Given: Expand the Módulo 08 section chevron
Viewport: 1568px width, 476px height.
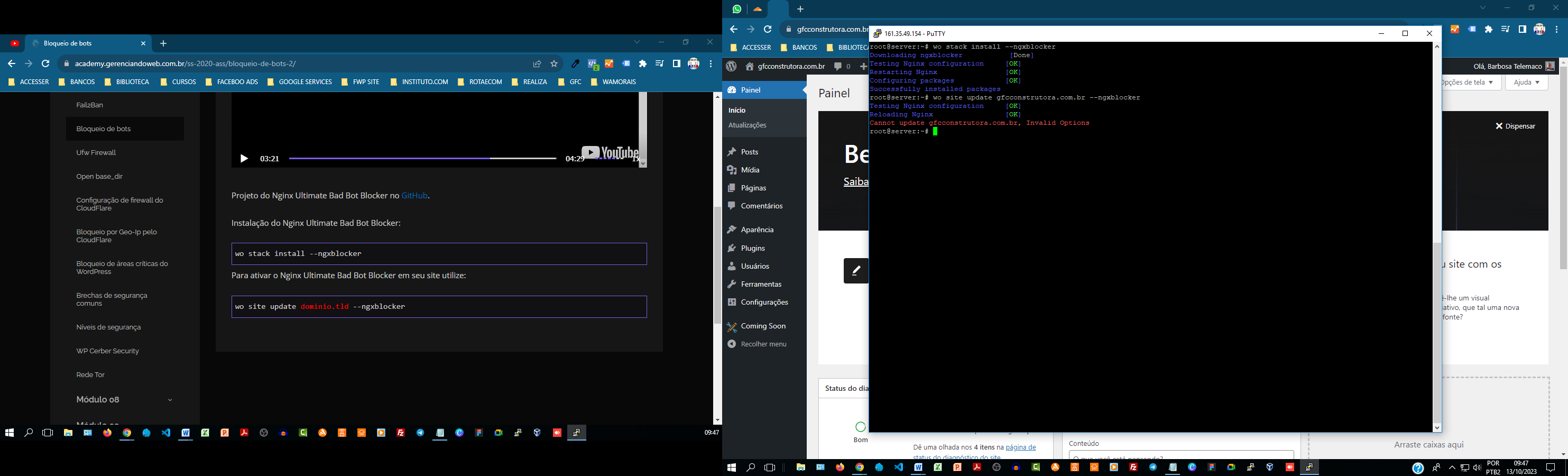Looking at the screenshot, I should coord(170,400).
